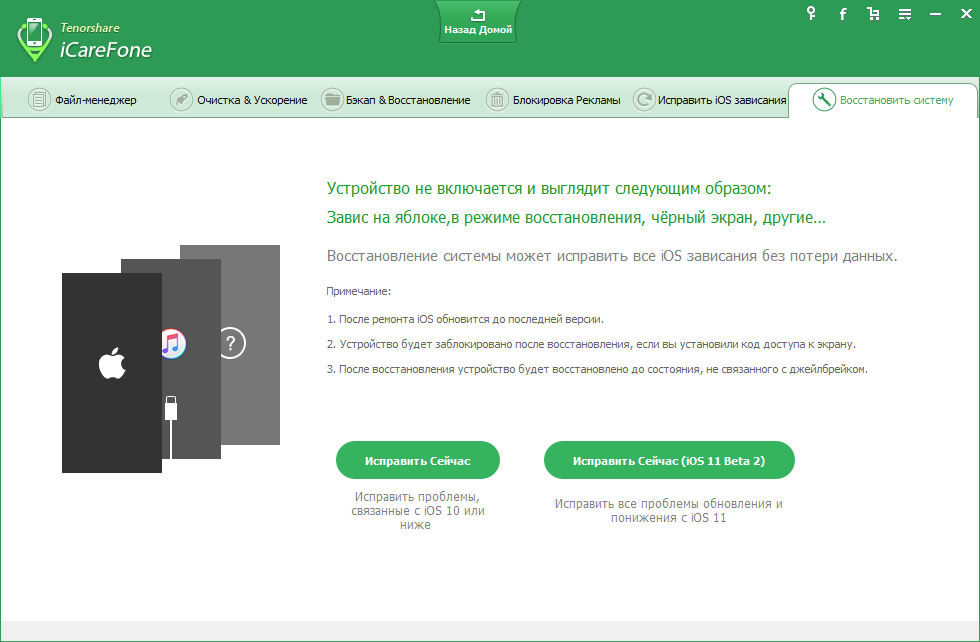Click text 'Устройство не включается и выглядит следующим образом:'
The width and height of the screenshot is (980, 642).
549,189
